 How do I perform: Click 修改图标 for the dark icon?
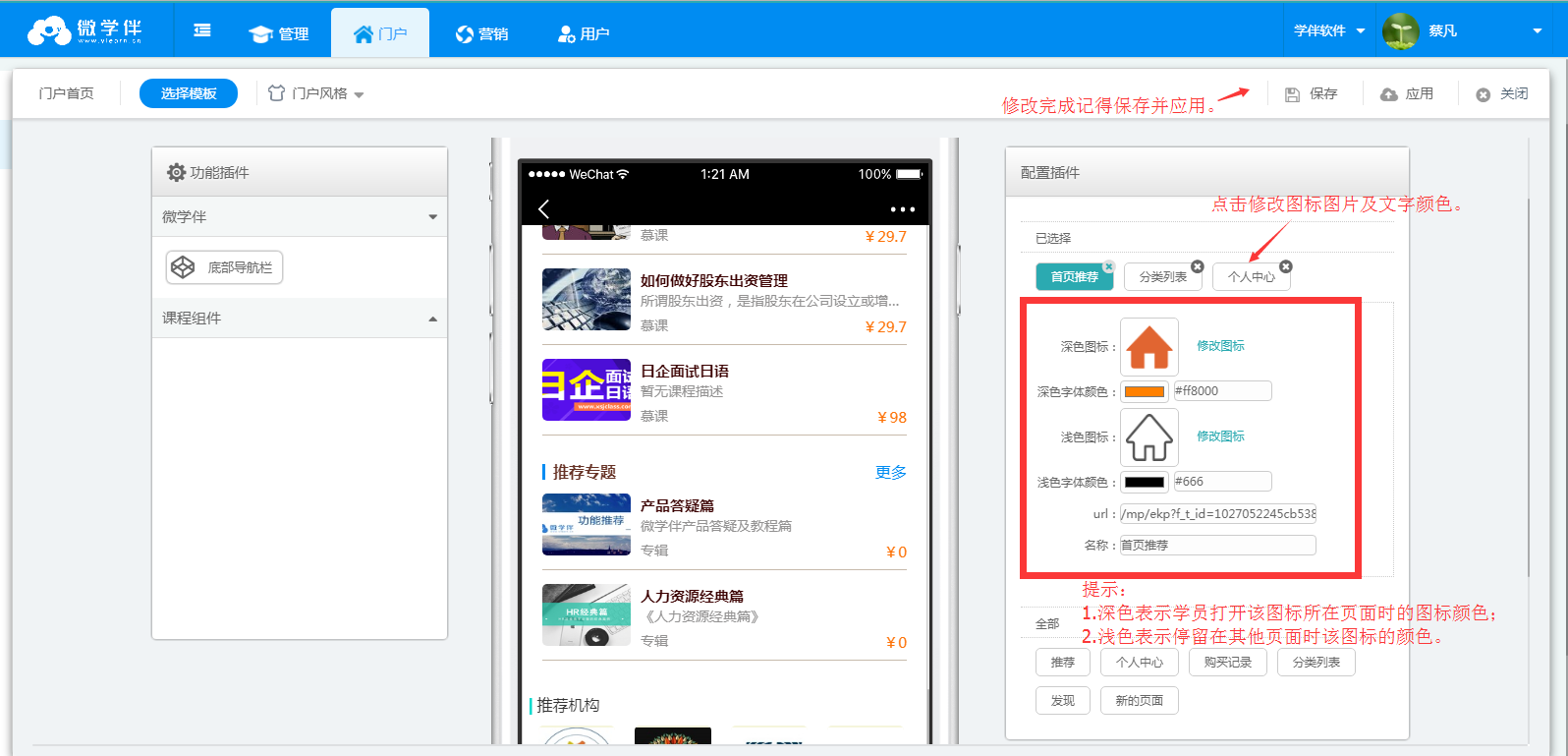[x=1220, y=346]
